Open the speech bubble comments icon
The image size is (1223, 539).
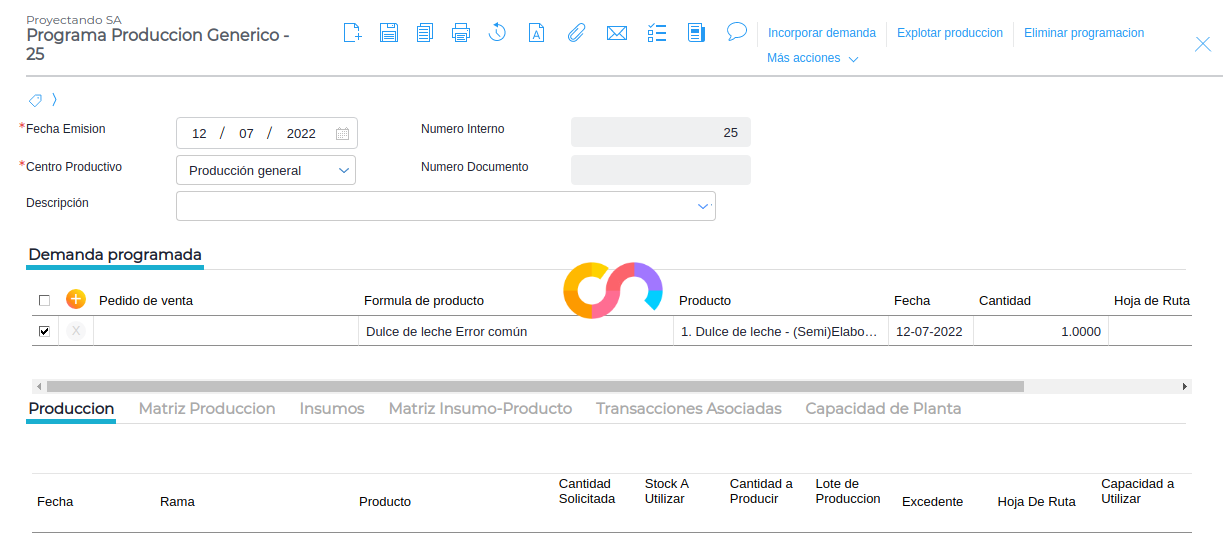pyautogui.click(x=737, y=32)
